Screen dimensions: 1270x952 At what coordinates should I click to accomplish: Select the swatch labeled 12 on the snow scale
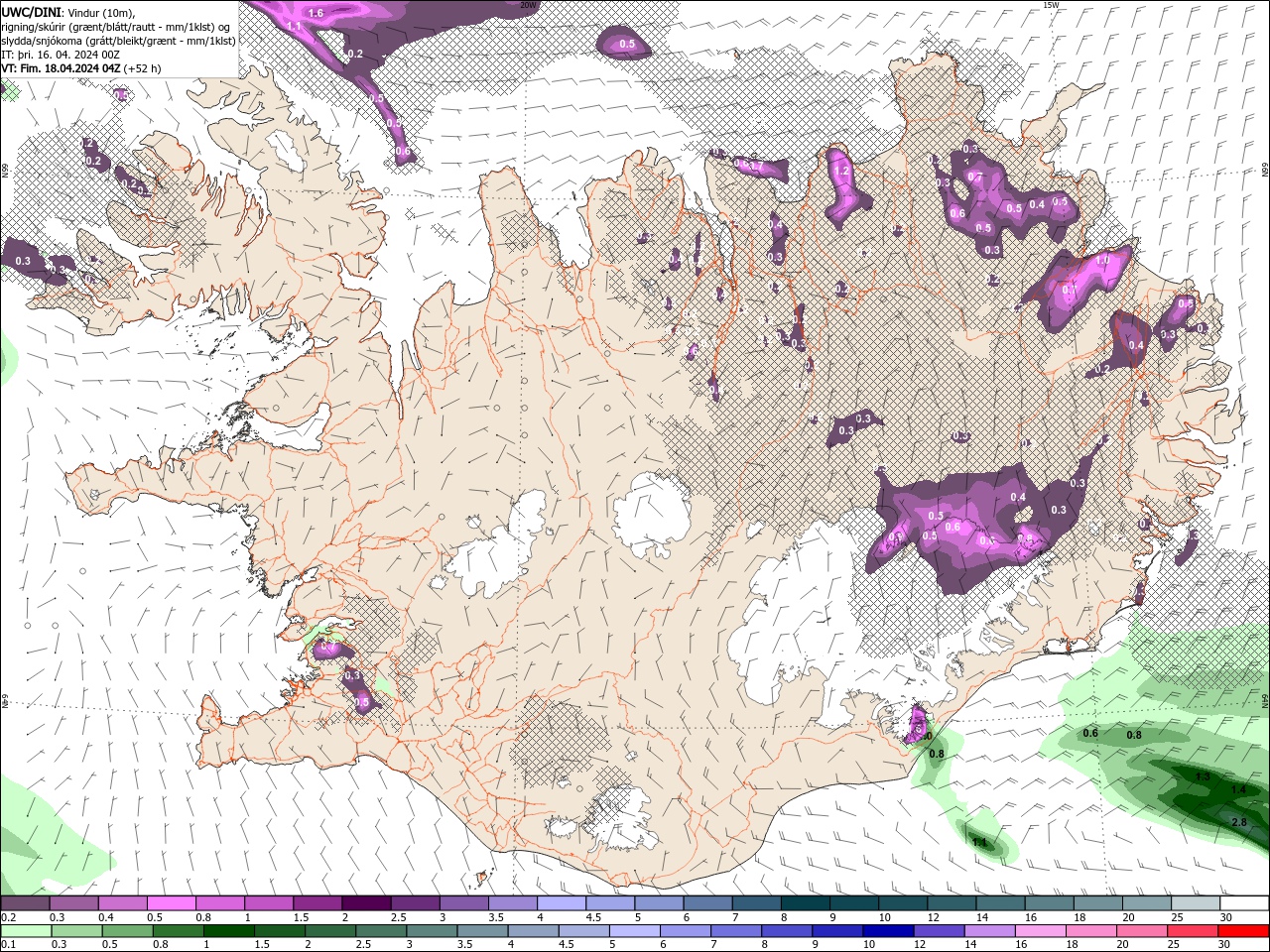952,903
